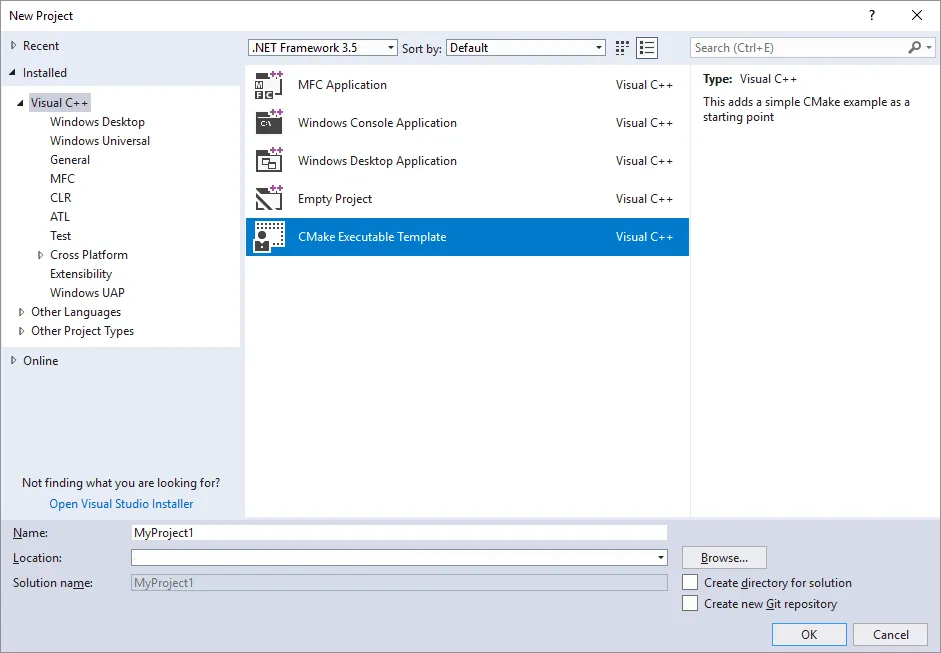
Task: Select the Extensibility category
Action: click(x=81, y=274)
